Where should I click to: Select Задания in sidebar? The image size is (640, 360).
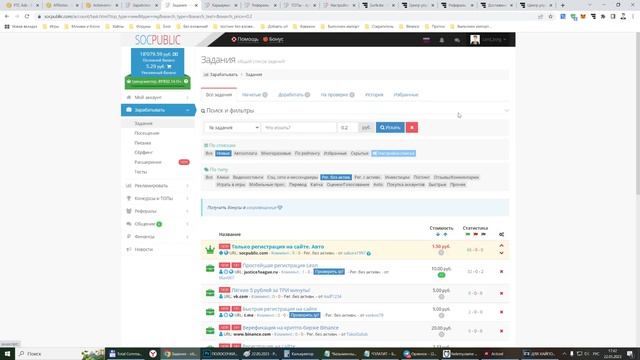143,123
